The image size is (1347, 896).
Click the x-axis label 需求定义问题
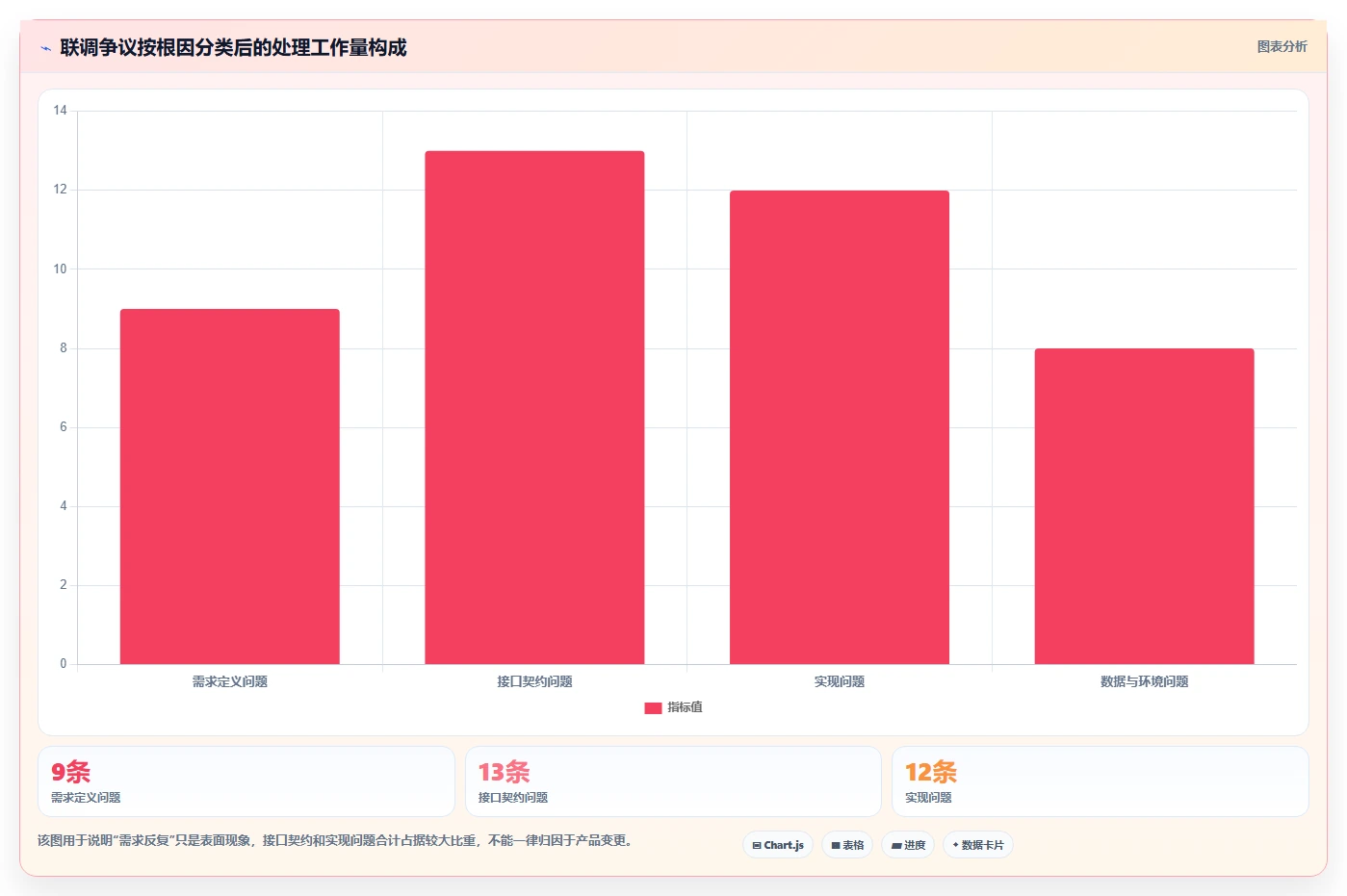point(229,681)
